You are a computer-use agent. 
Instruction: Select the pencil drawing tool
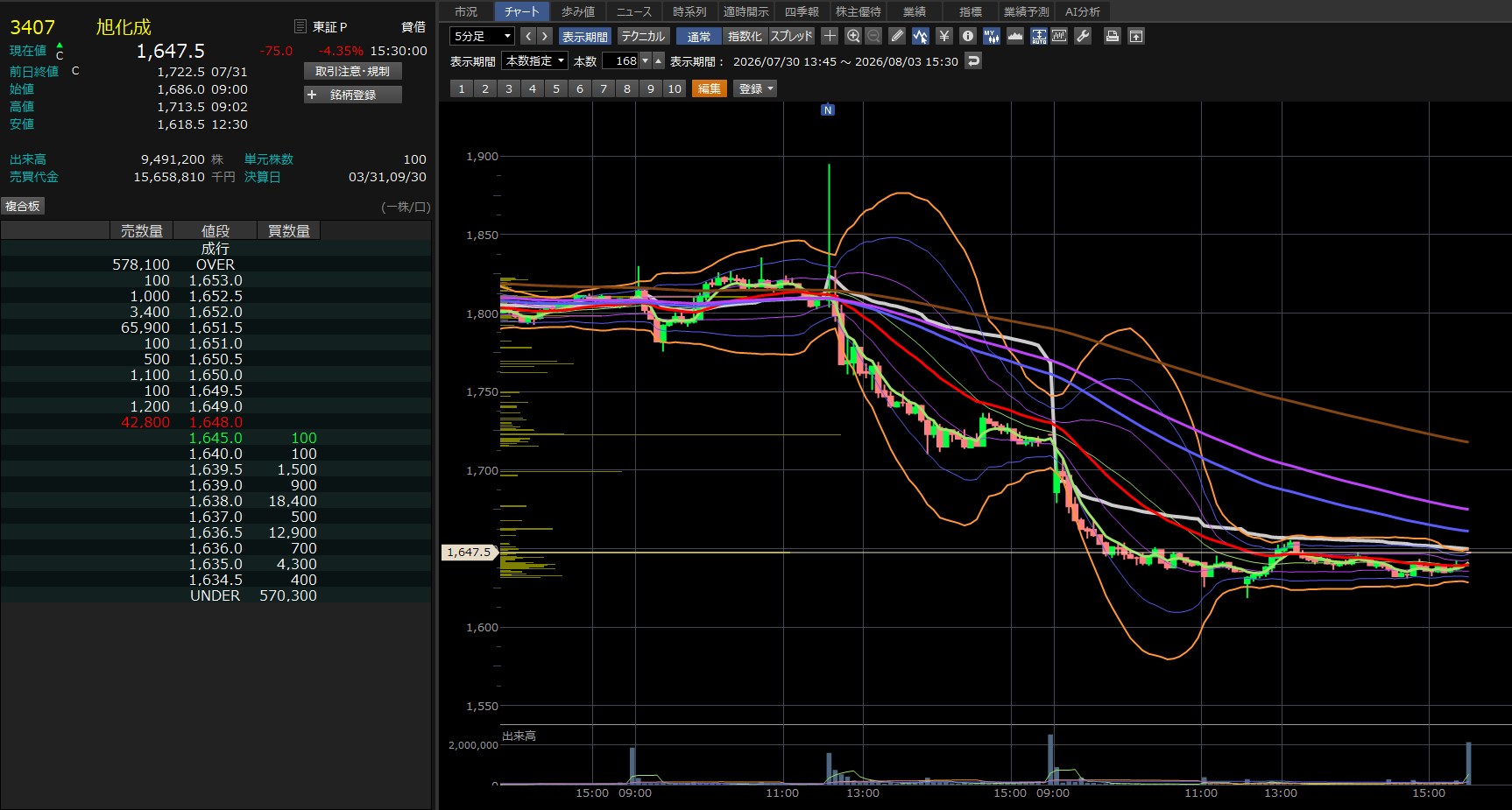point(897,36)
